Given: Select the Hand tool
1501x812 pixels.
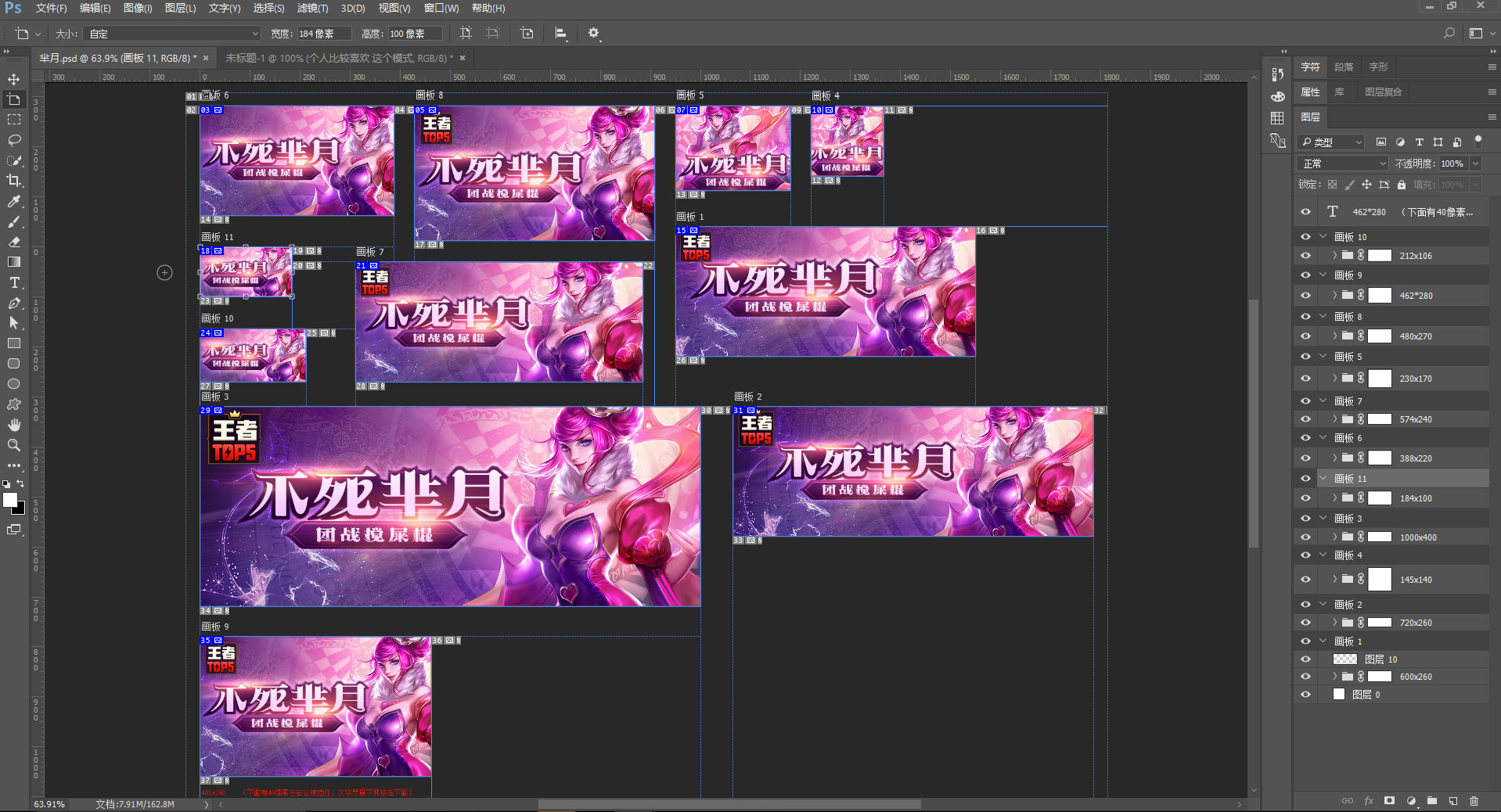Looking at the screenshot, I should (x=14, y=425).
